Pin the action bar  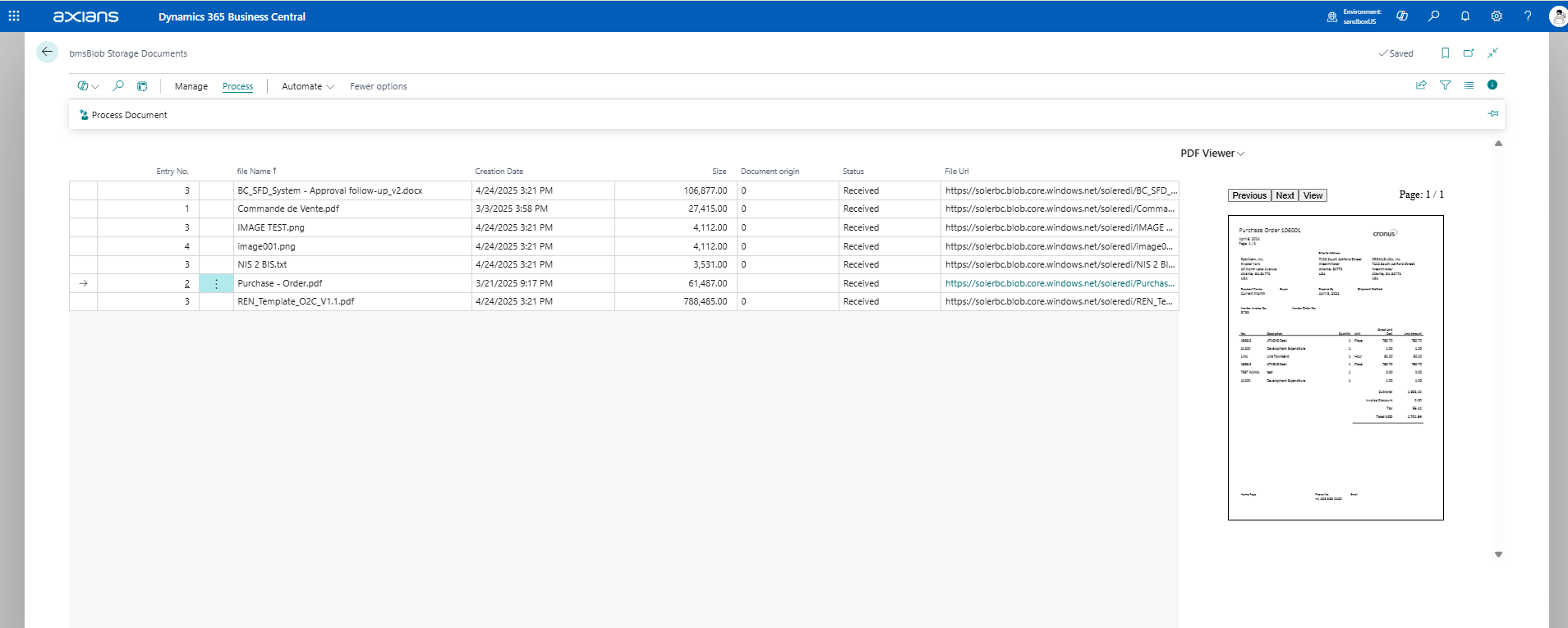[x=1492, y=114]
